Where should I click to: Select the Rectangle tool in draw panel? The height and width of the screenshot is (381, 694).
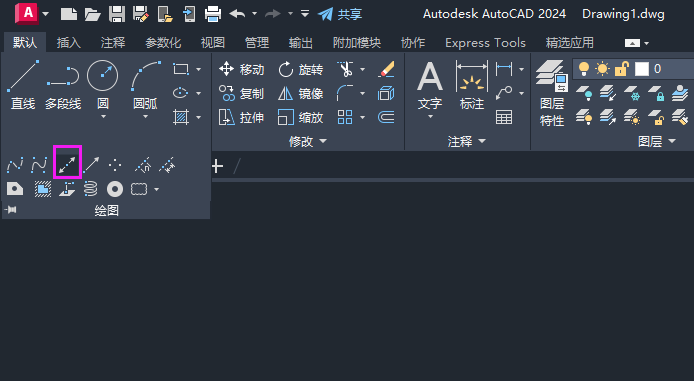click(181, 69)
